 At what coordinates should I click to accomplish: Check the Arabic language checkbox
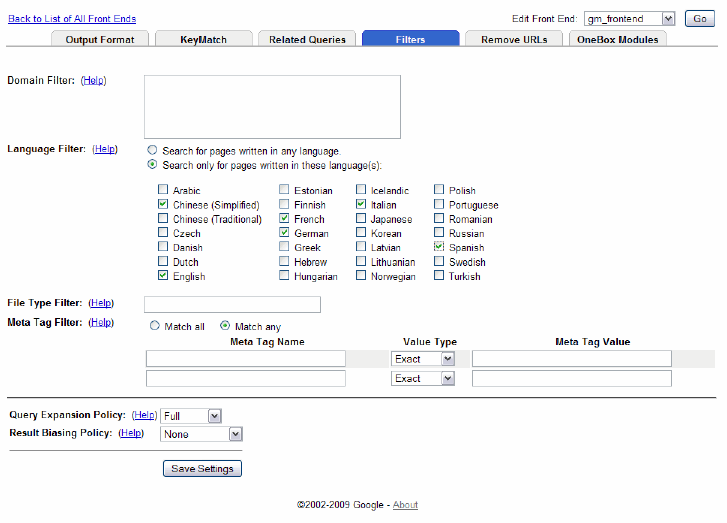coord(163,190)
